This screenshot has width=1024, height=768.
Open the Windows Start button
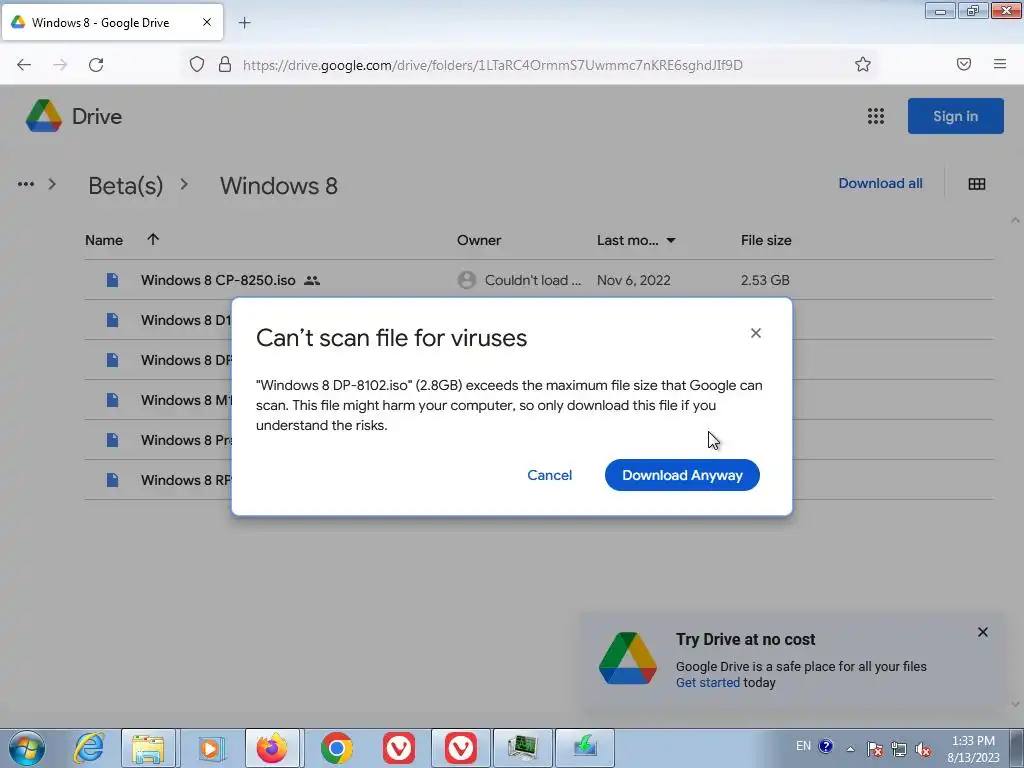point(27,748)
